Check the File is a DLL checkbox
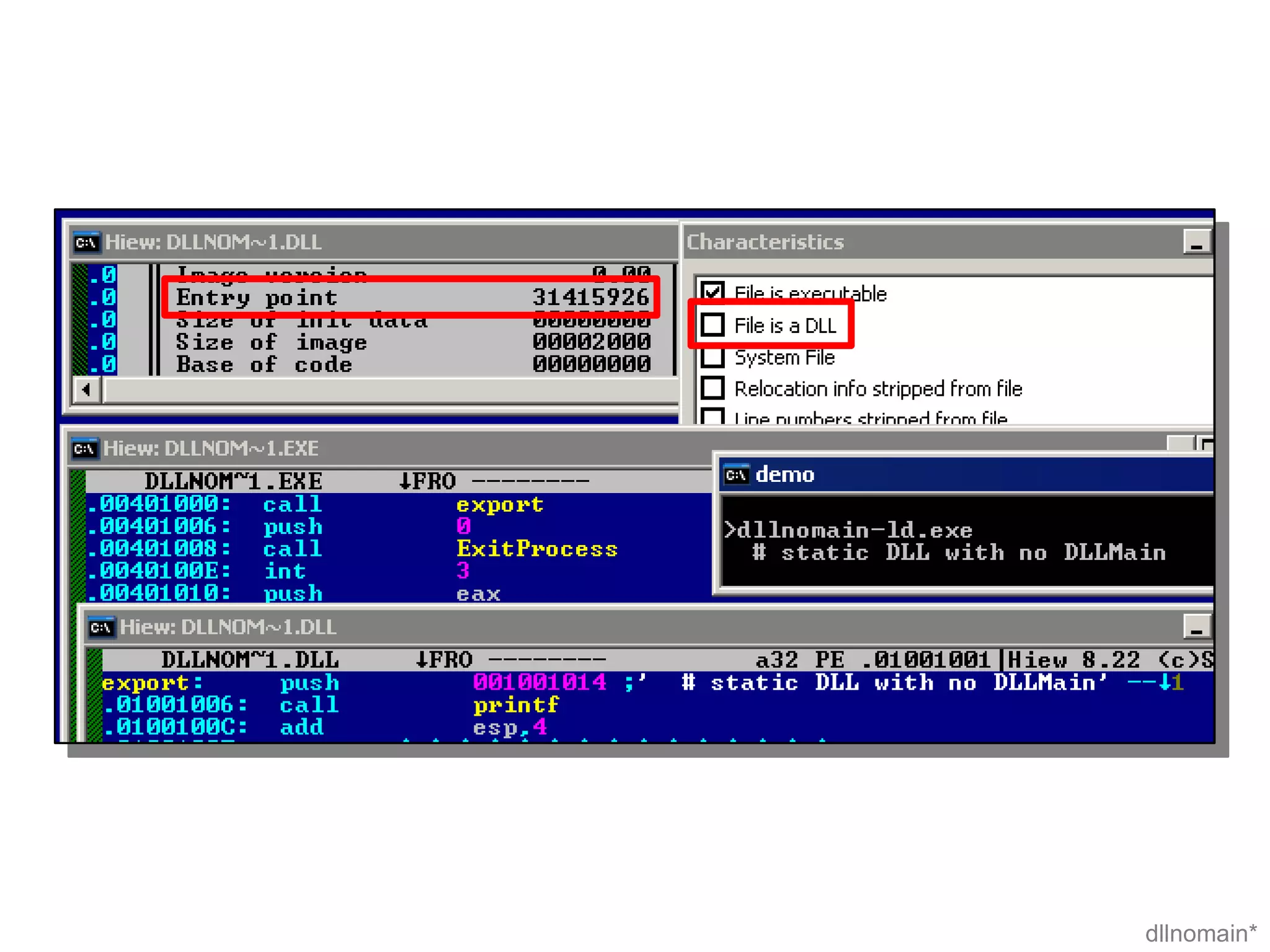Image resolution: width=1270 pixels, height=952 pixels. coord(713,324)
